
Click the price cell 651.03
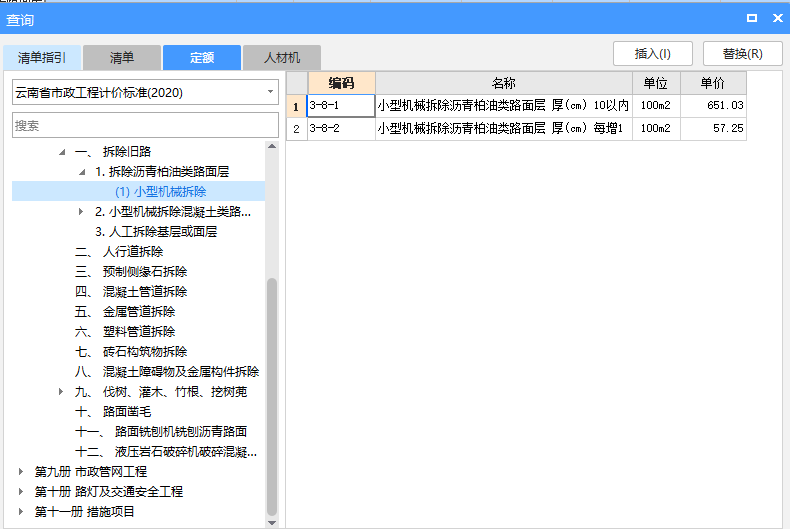[x=713, y=106]
